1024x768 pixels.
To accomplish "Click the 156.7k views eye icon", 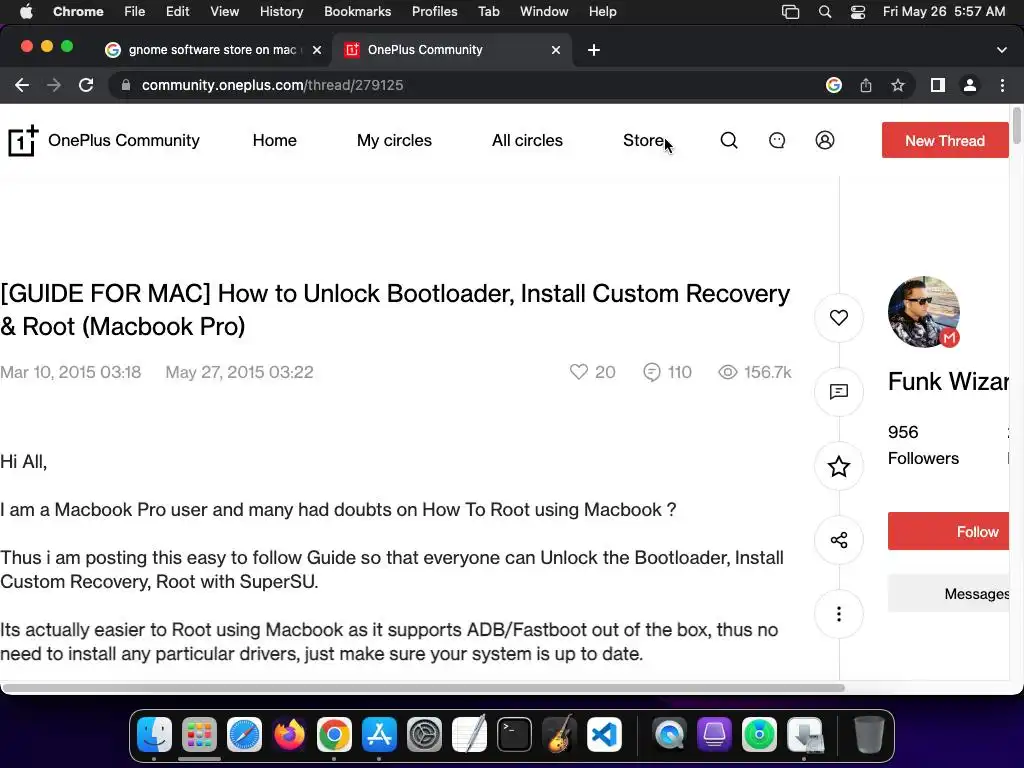I will click(x=754, y=372).
